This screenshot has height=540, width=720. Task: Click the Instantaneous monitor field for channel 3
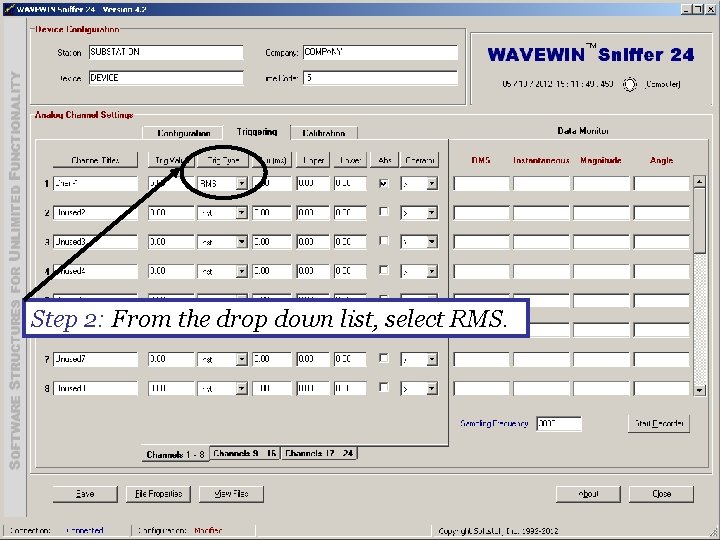541,242
